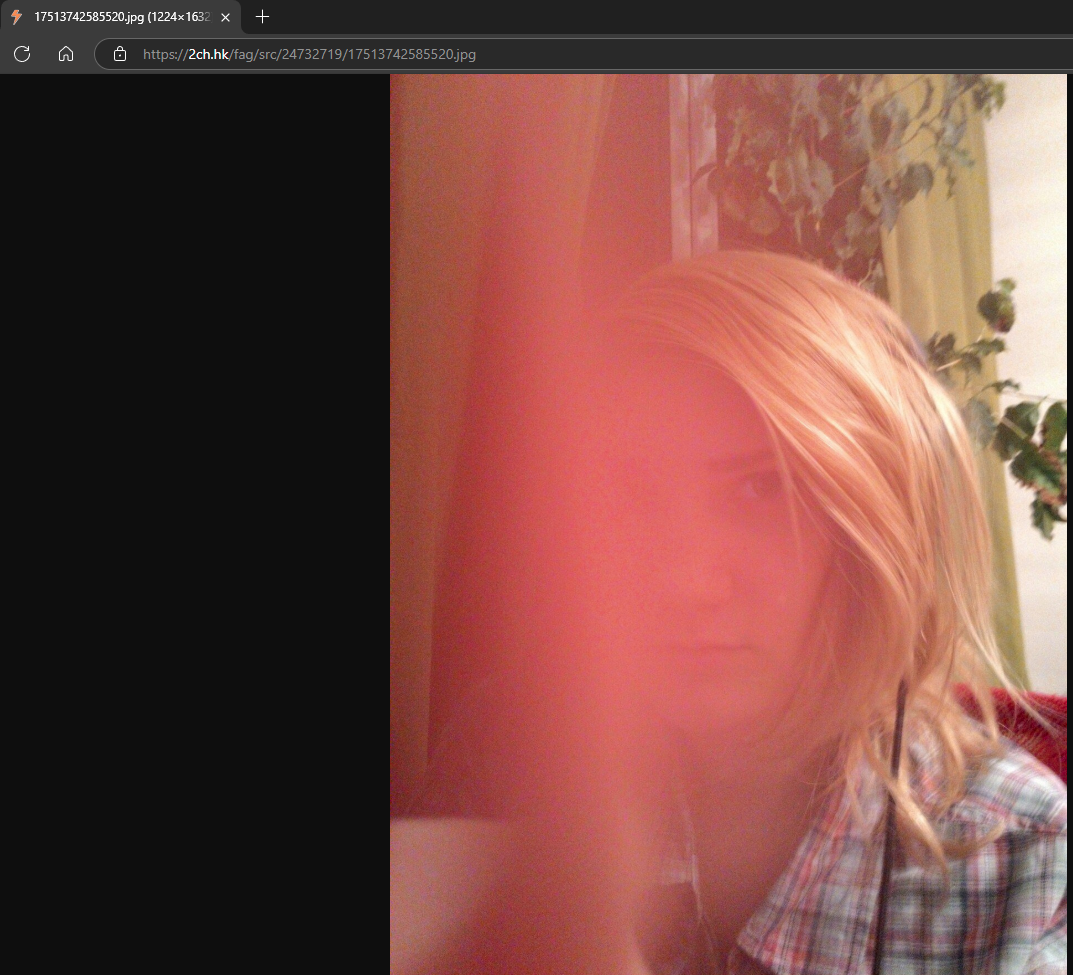Viewport: 1073px width, 975px height.
Task: Open site security info lock icon
Action: [120, 54]
